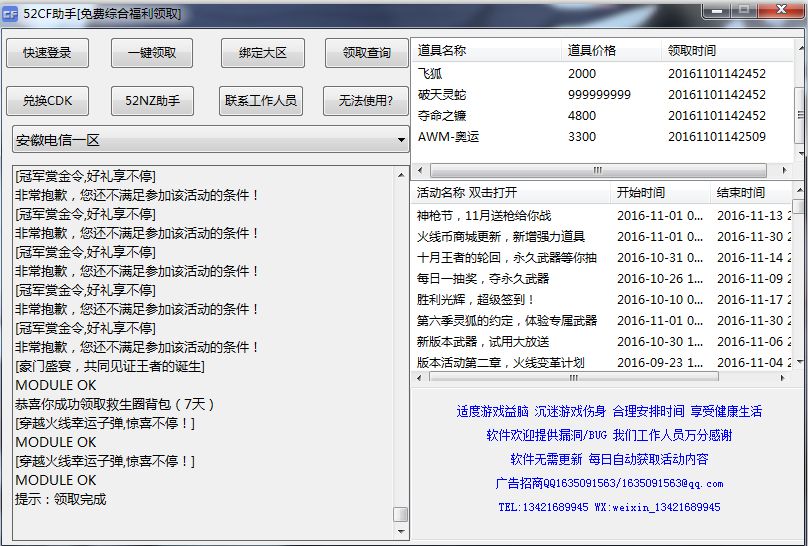Select the 破天灵蛇 item row

click(x=603, y=95)
